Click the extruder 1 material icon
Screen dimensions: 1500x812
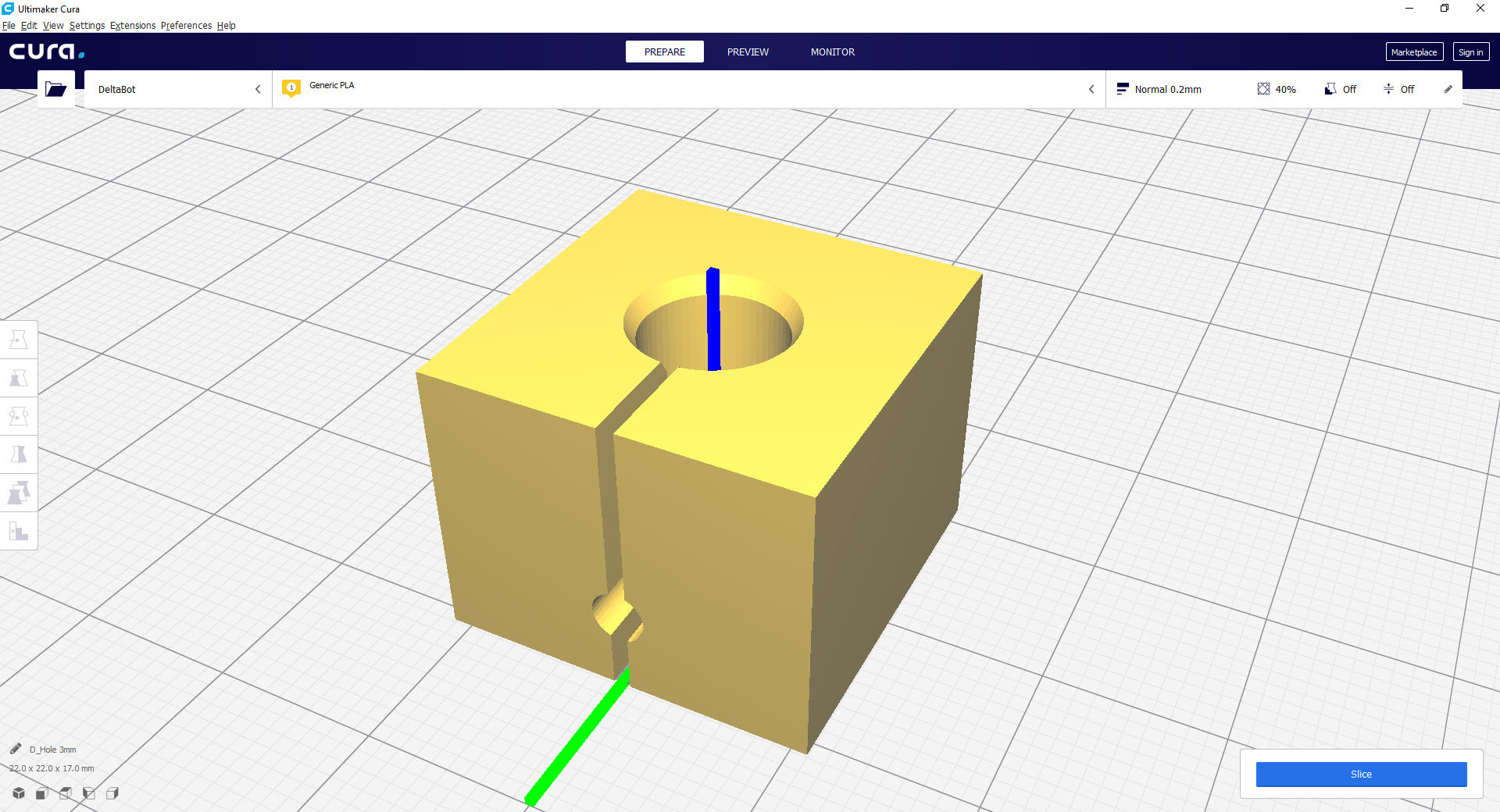click(291, 88)
